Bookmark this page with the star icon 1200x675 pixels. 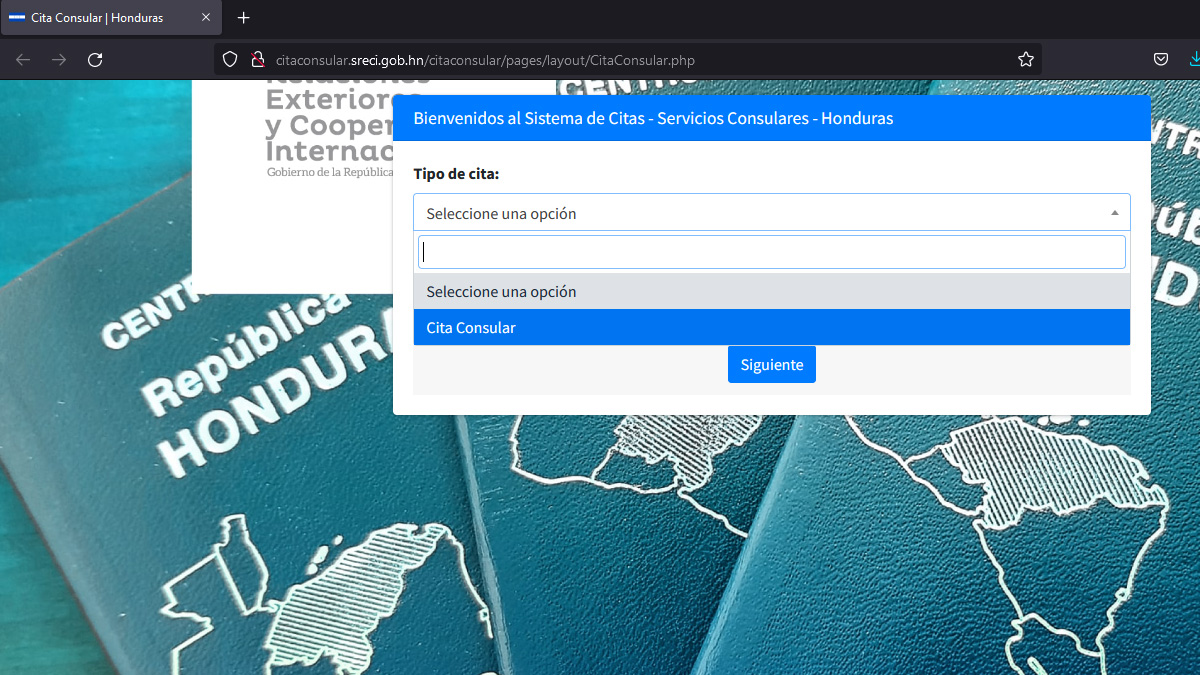tap(1025, 60)
